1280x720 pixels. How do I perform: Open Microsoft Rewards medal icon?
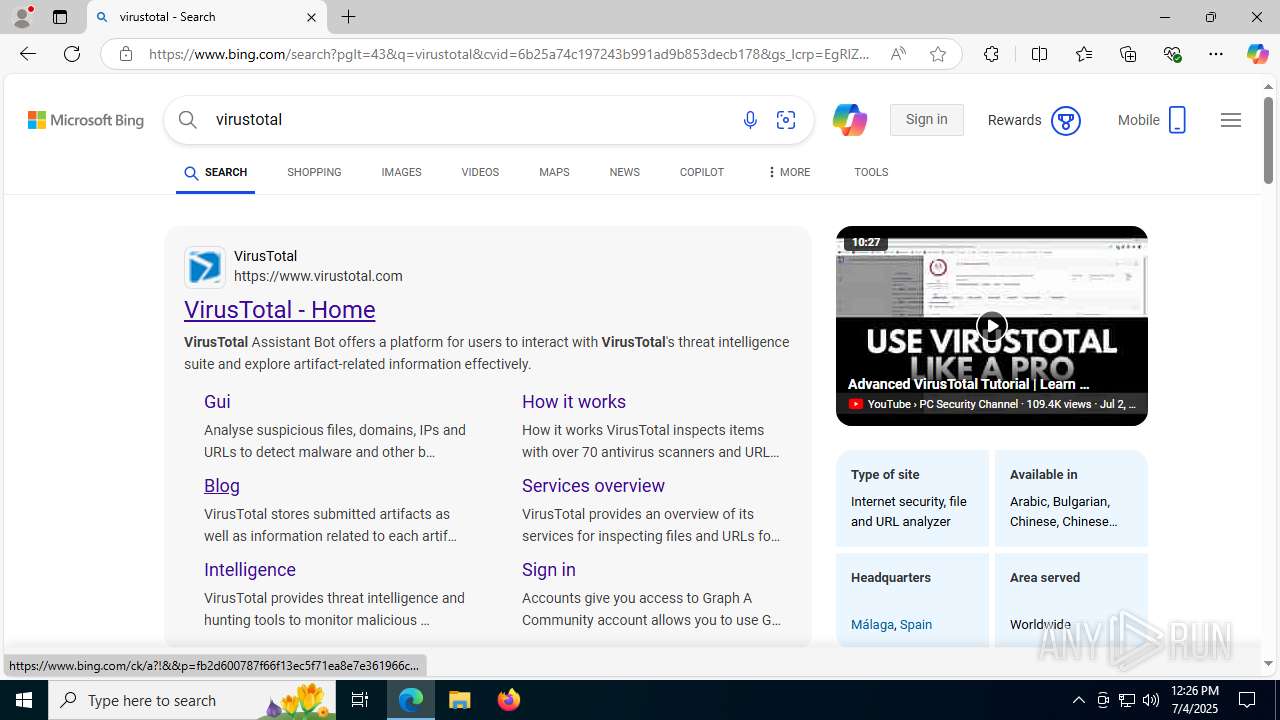click(1066, 121)
